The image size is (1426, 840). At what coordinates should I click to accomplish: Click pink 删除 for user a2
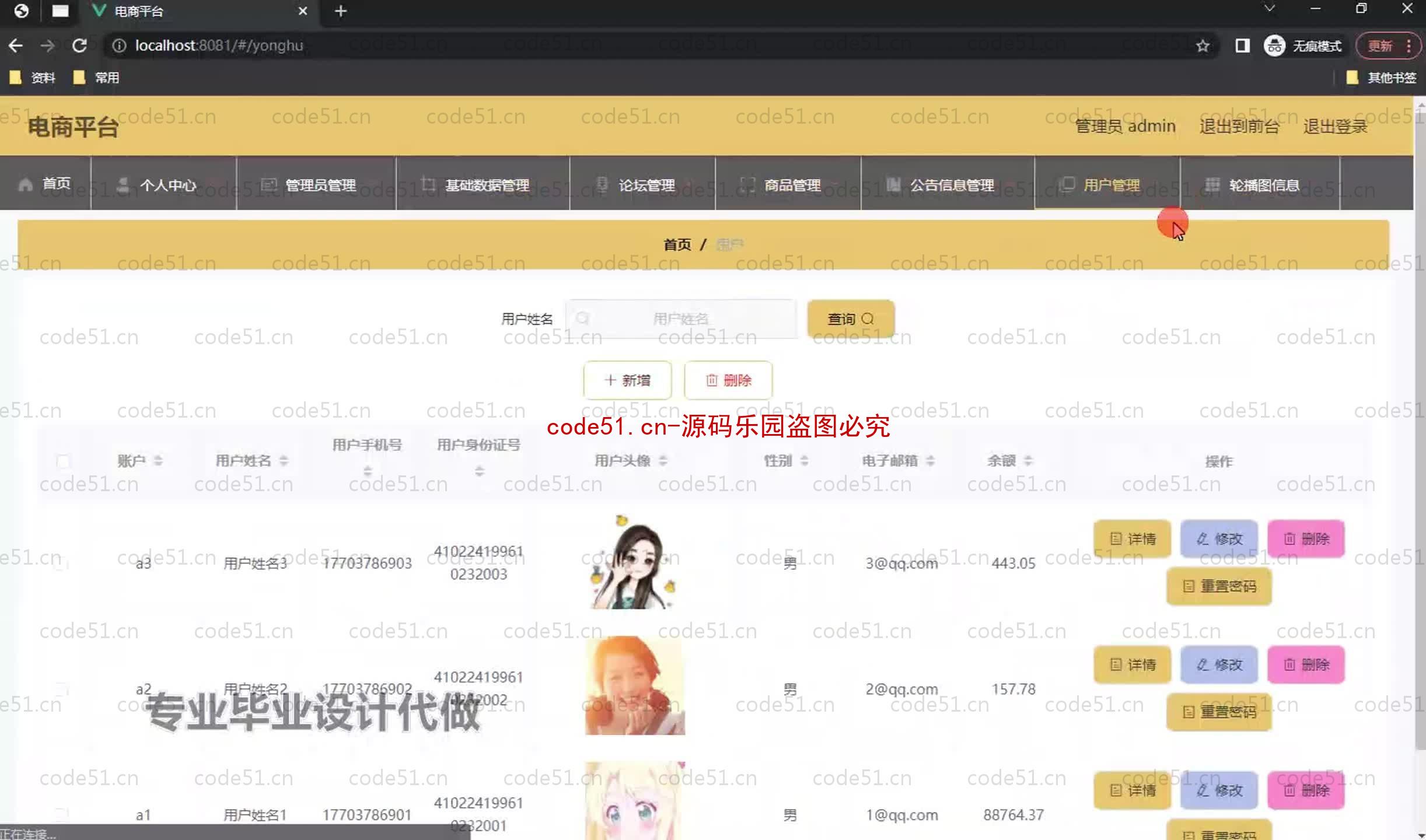(x=1306, y=664)
